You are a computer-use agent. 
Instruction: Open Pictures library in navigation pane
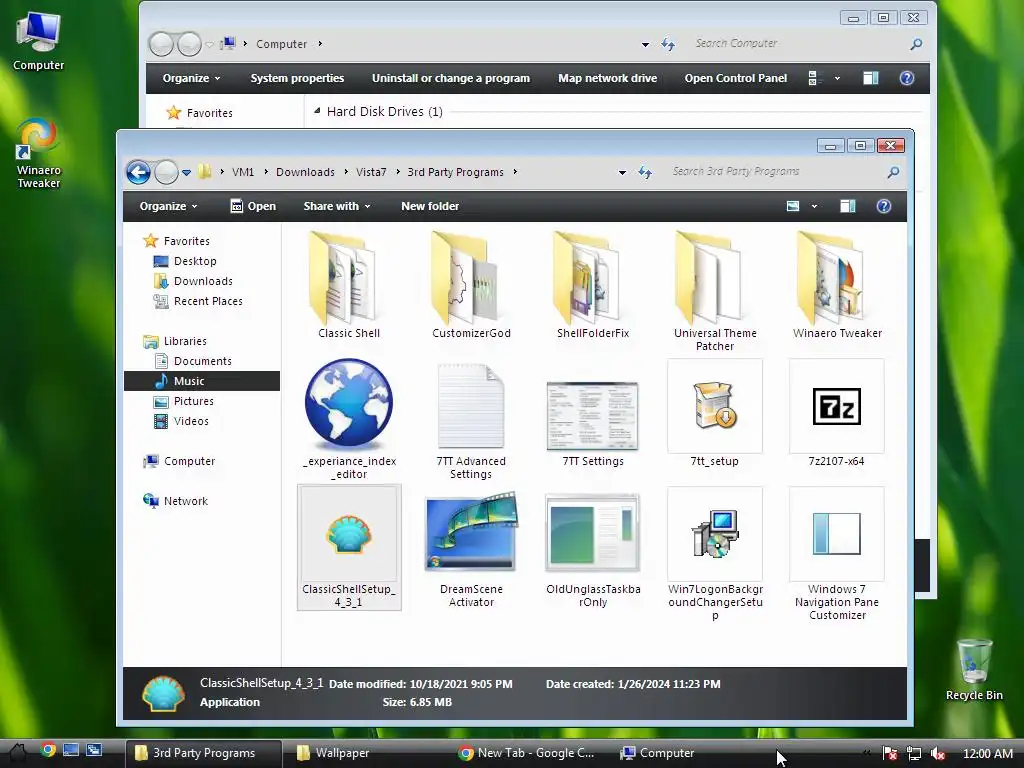(184, 402)
